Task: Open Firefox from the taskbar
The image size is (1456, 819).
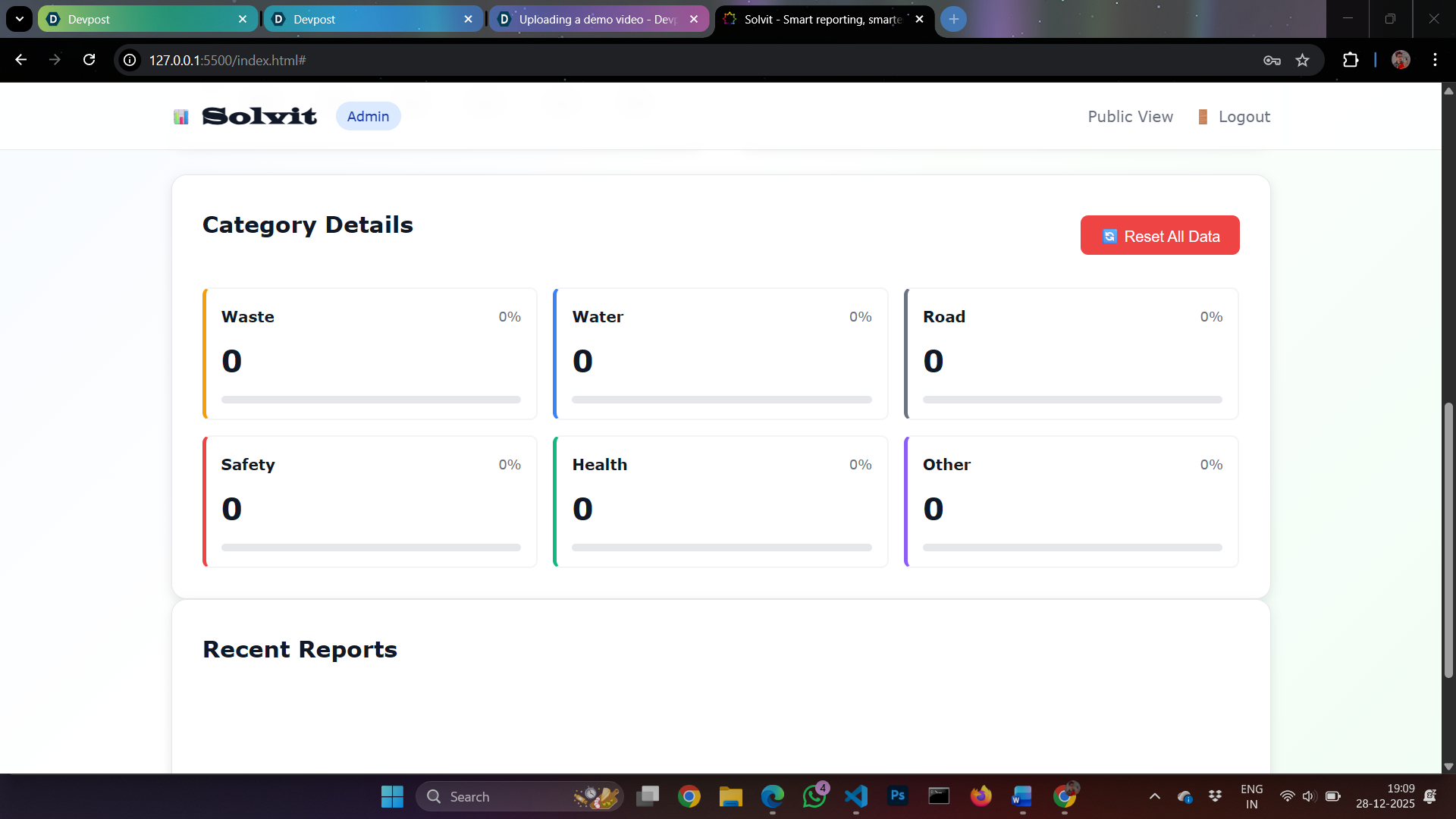Action: [x=981, y=796]
